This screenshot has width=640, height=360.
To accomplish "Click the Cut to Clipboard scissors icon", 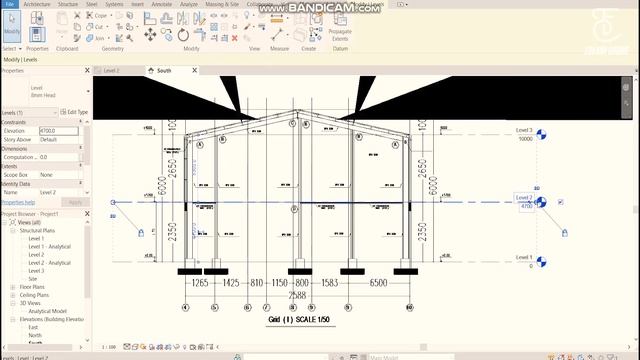I will [77, 16].
